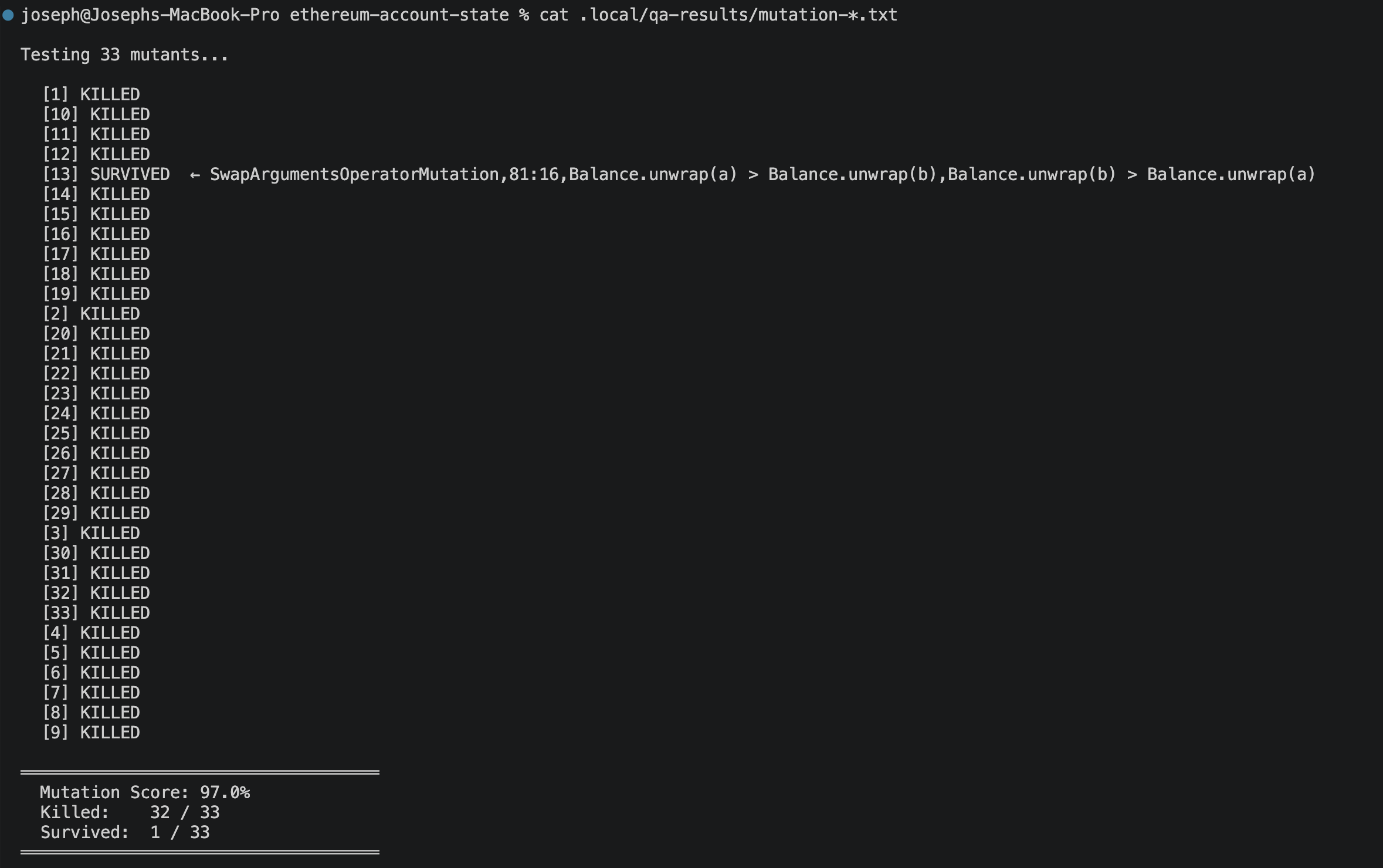
Task: Click the "Killed: 32 / 33" line
Action: 130,813
